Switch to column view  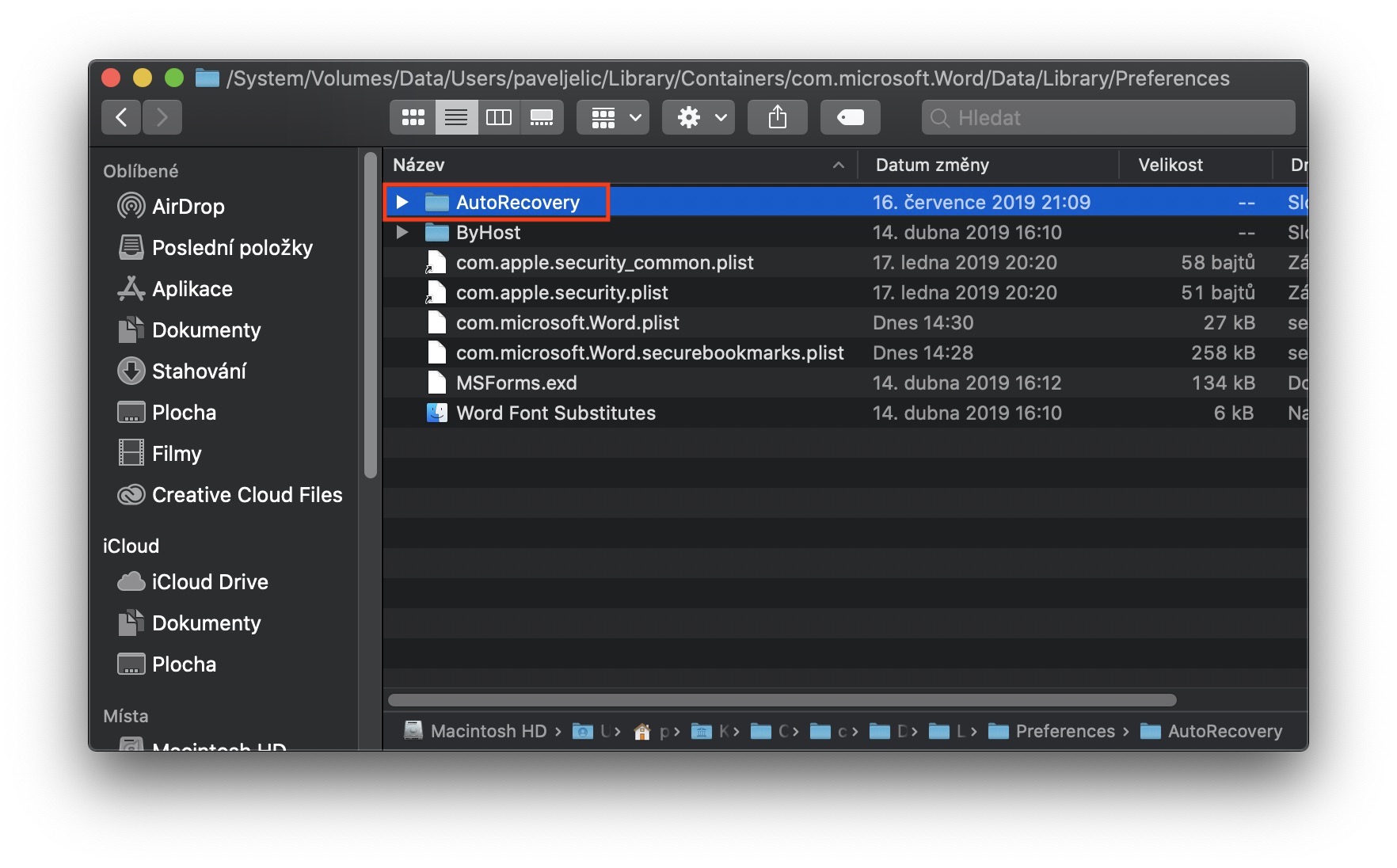(499, 117)
